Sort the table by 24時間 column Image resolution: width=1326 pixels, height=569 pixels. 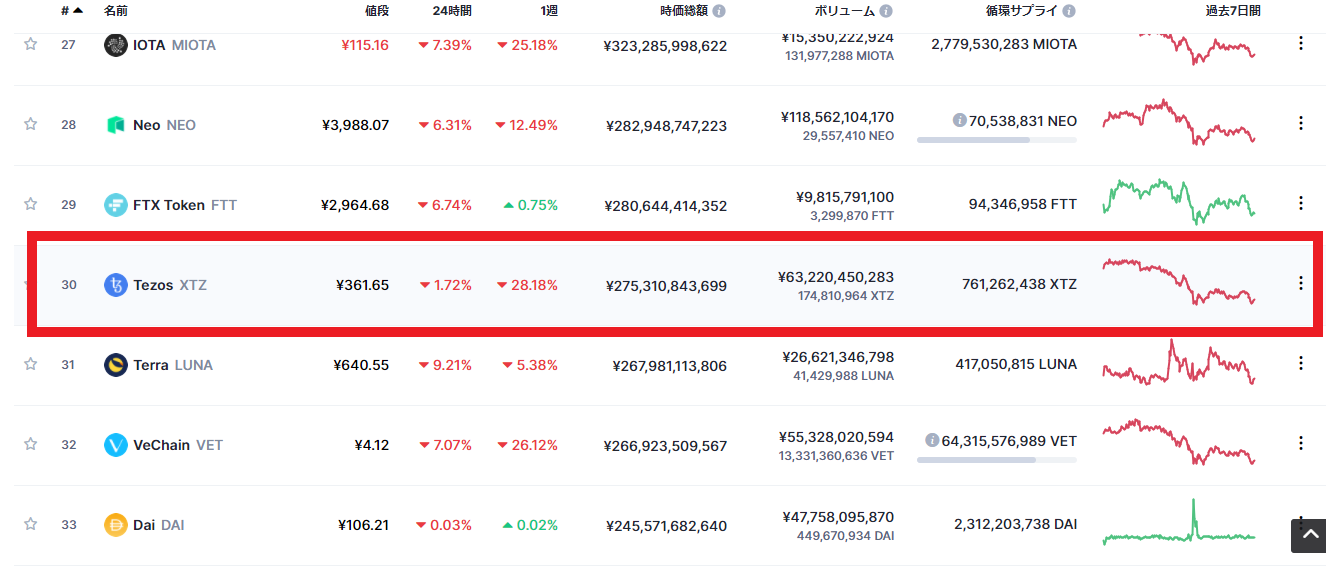[452, 11]
